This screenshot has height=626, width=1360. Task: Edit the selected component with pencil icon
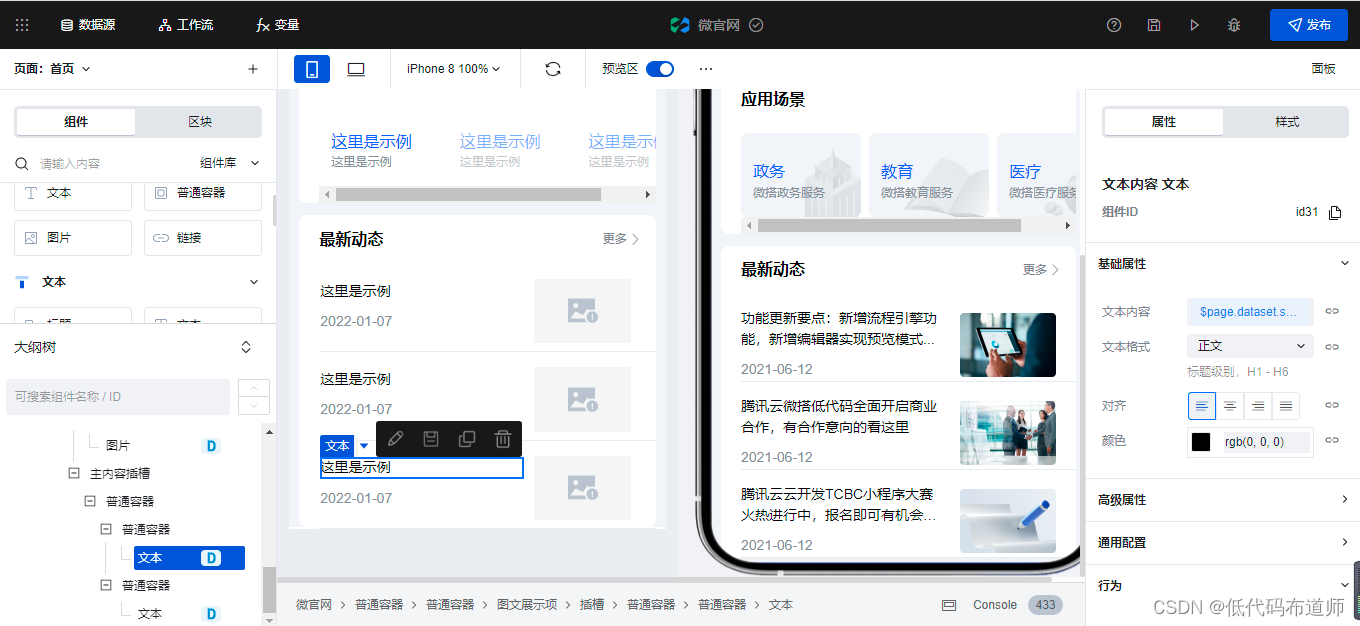point(395,438)
